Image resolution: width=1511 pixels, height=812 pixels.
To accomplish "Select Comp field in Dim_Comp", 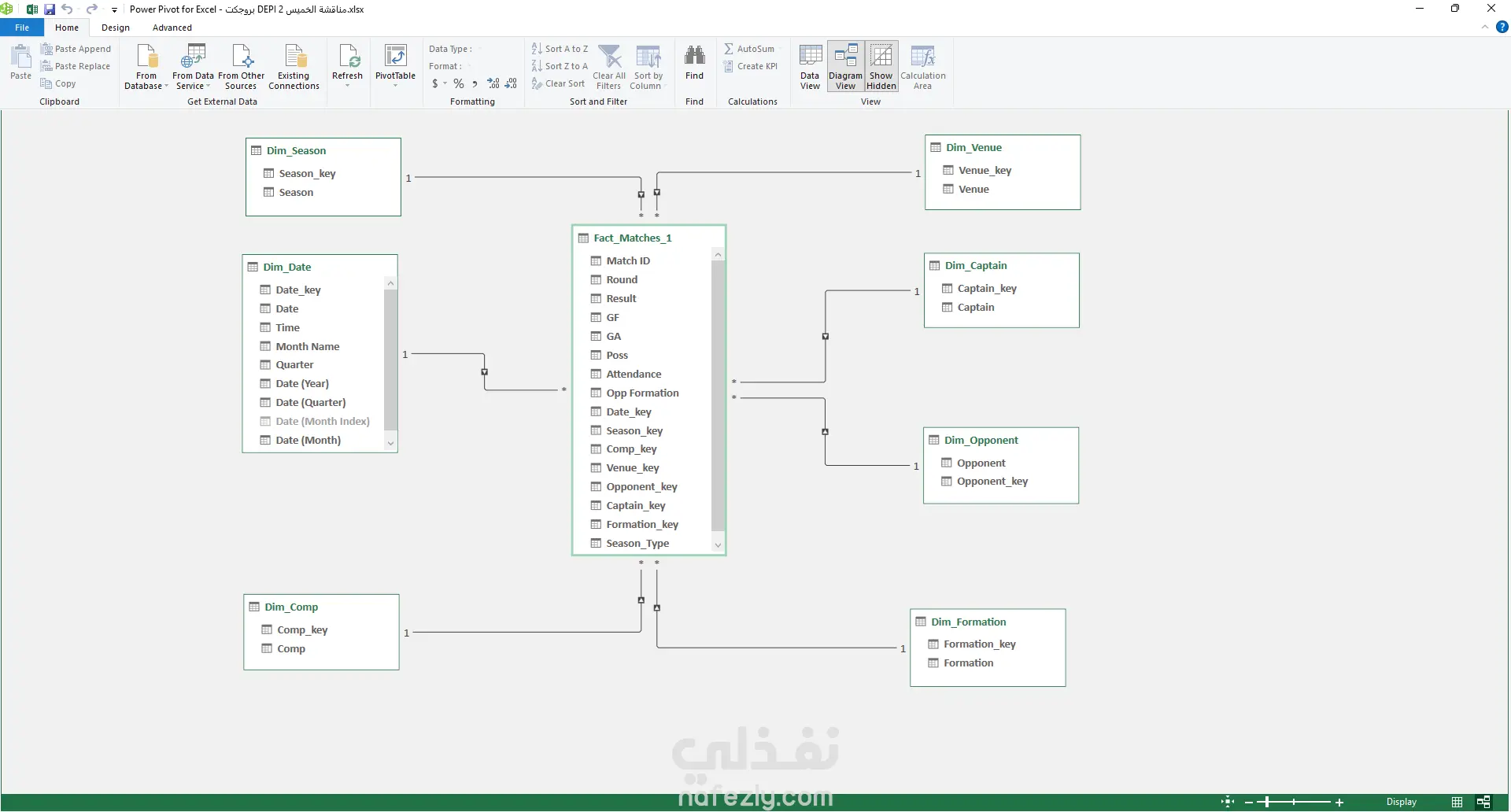I will point(291,649).
